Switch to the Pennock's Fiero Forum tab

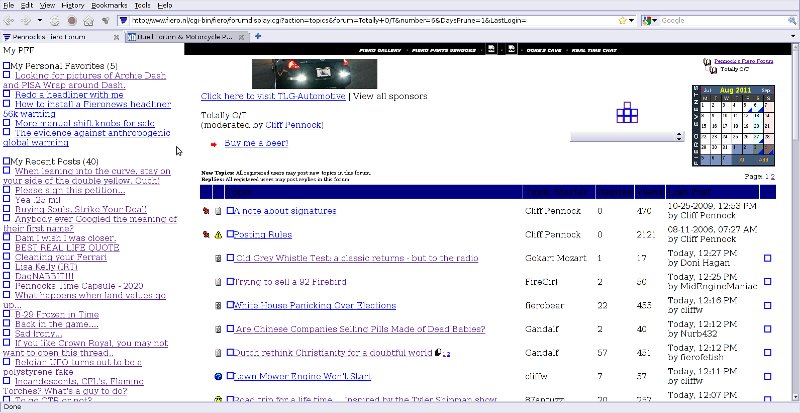pos(60,37)
